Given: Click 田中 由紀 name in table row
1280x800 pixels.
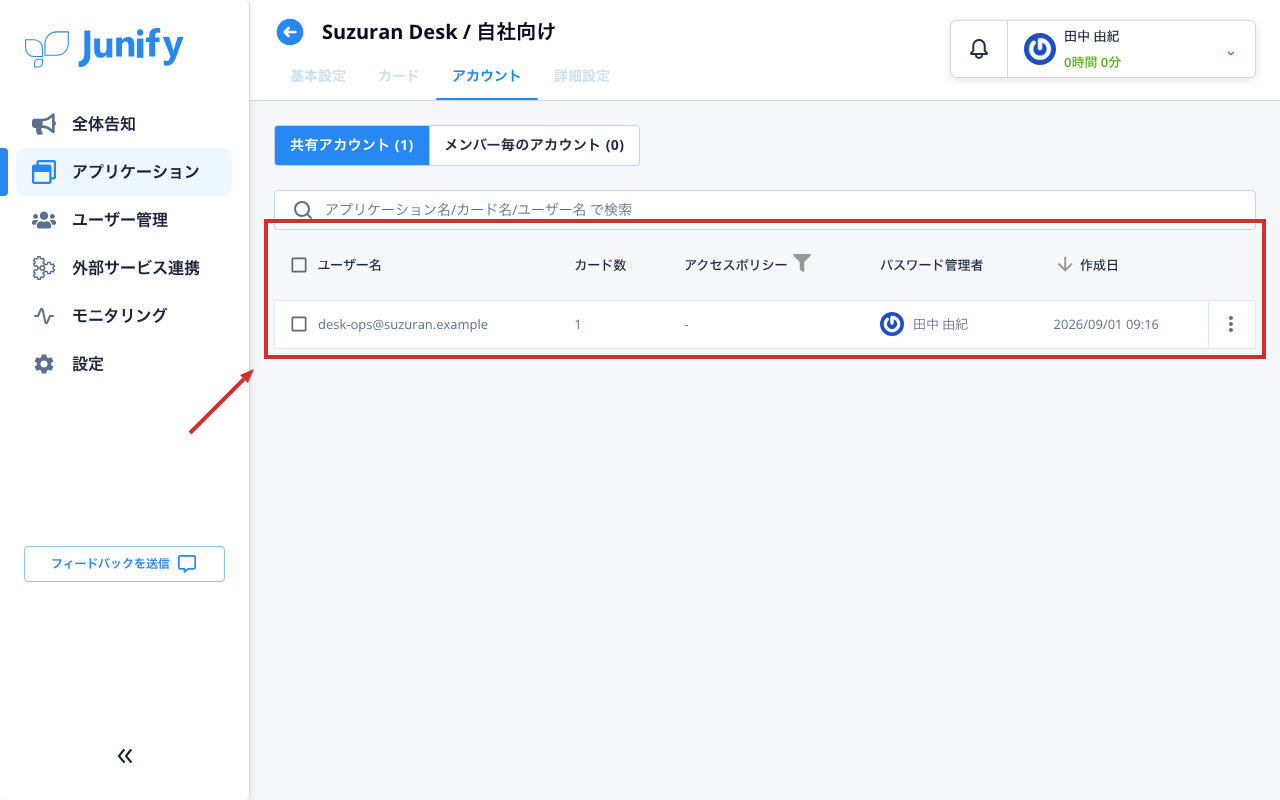Looking at the screenshot, I should [941, 324].
